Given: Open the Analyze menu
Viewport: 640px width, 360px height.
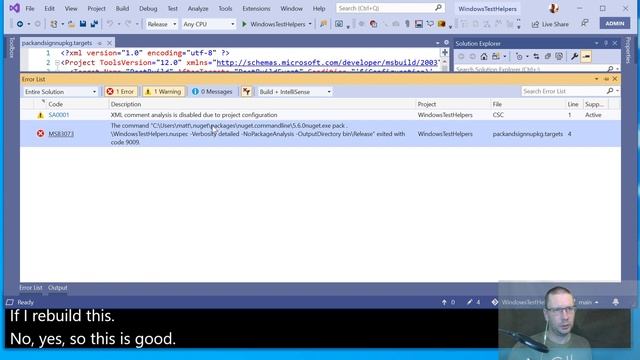Looking at the screenshot, I should click(x=198, y=8).
